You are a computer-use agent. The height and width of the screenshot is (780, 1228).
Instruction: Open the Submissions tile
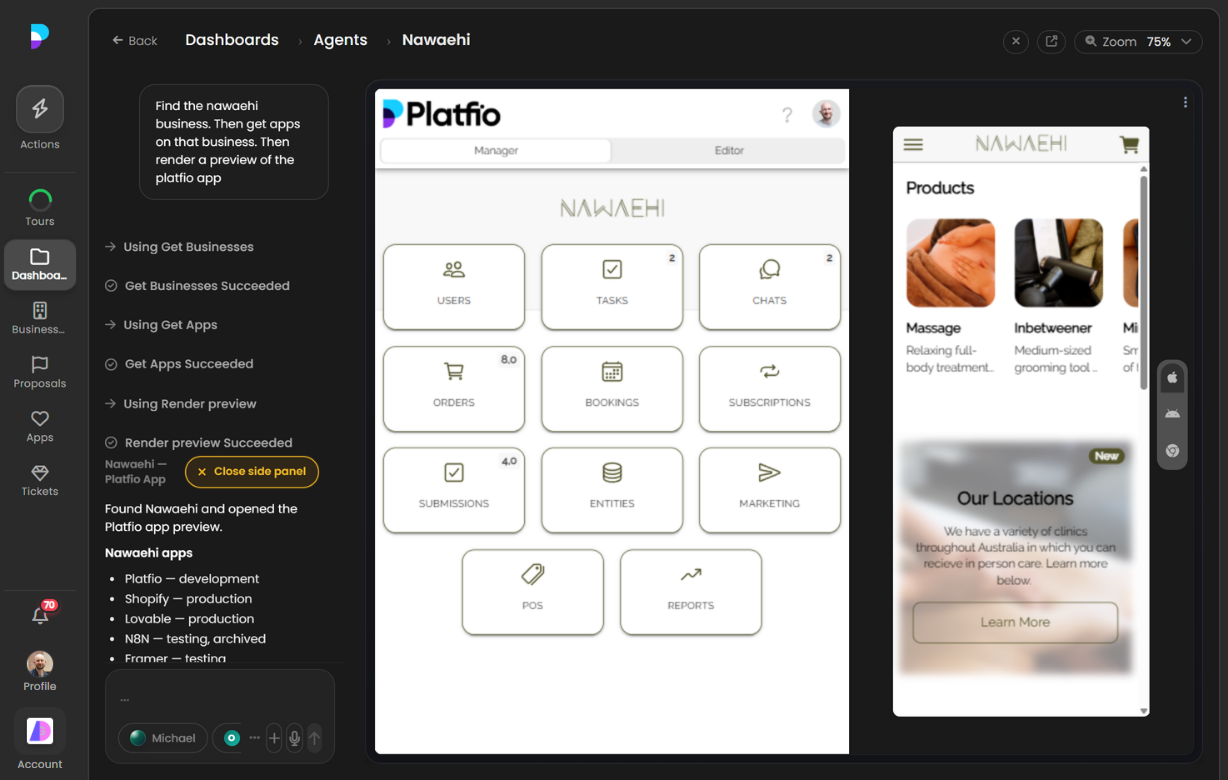pyautogui.click(x=454, y=489)
